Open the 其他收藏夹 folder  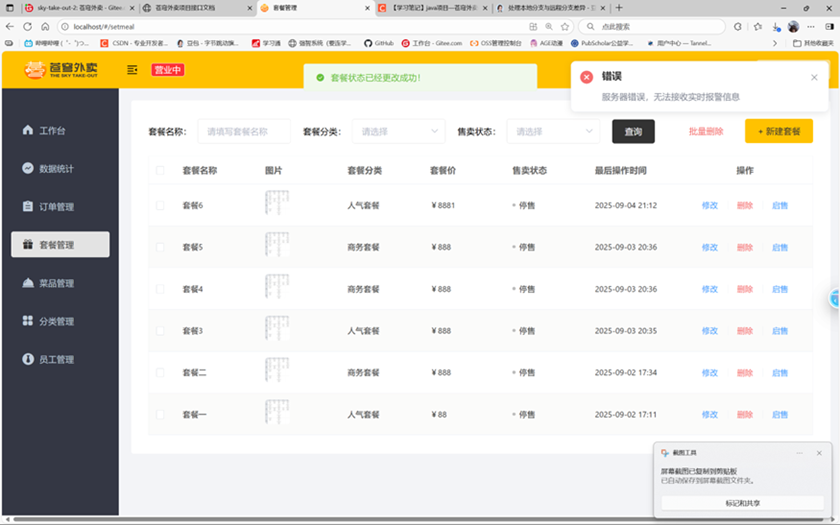813,43
